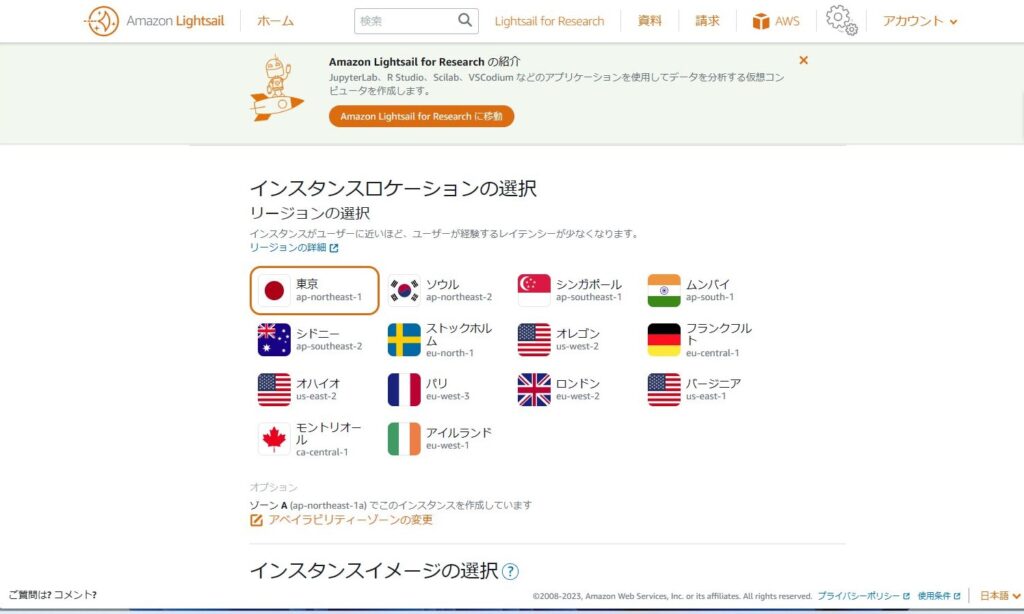1024x614 pixels.
Task: Open the AWS cube icon link
Action: coord(761,21)
